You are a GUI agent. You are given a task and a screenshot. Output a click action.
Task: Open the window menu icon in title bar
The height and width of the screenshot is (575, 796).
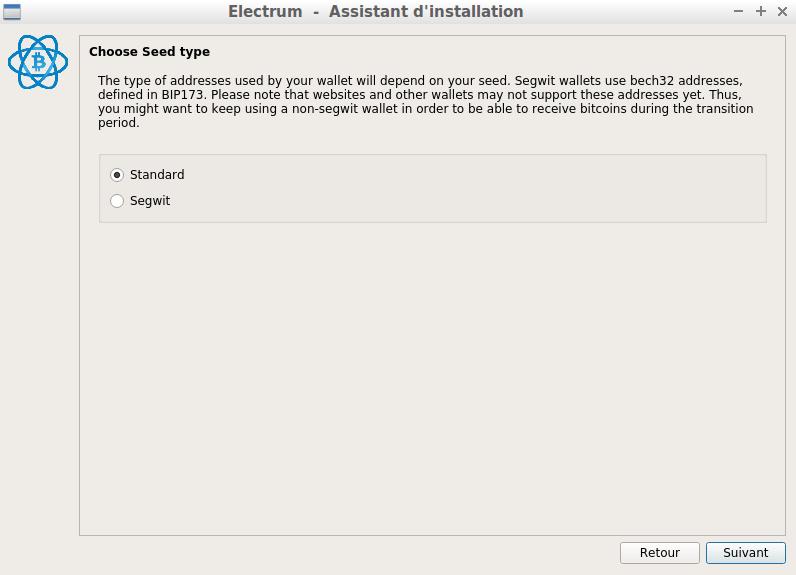[12, 12]
